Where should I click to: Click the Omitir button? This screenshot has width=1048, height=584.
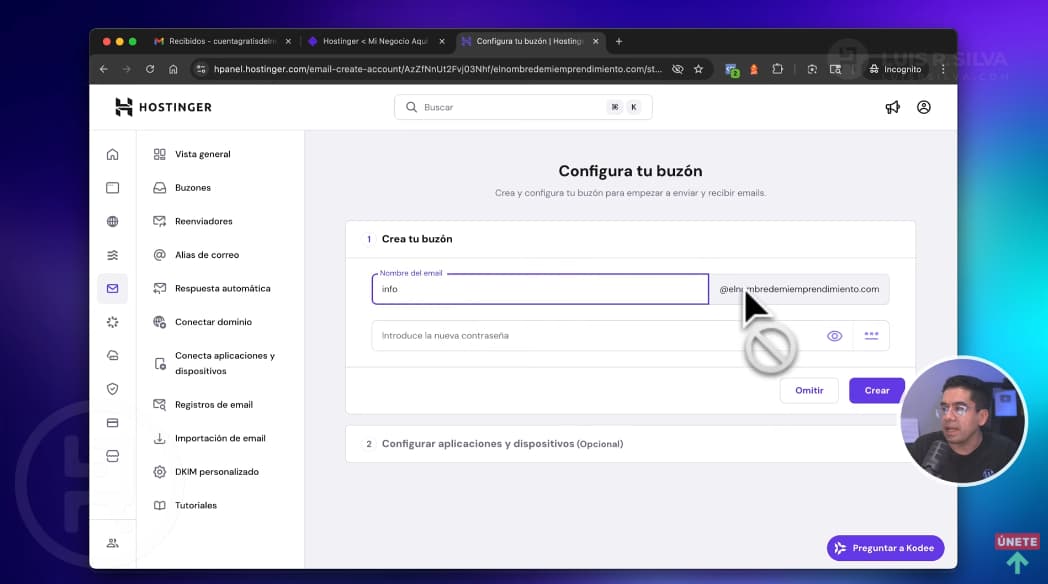click(x=809, y=390)
